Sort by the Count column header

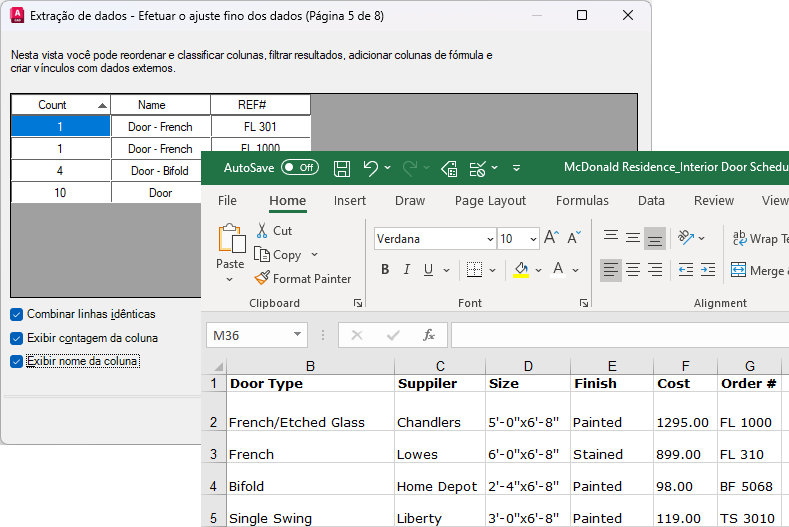pos(60,105)
